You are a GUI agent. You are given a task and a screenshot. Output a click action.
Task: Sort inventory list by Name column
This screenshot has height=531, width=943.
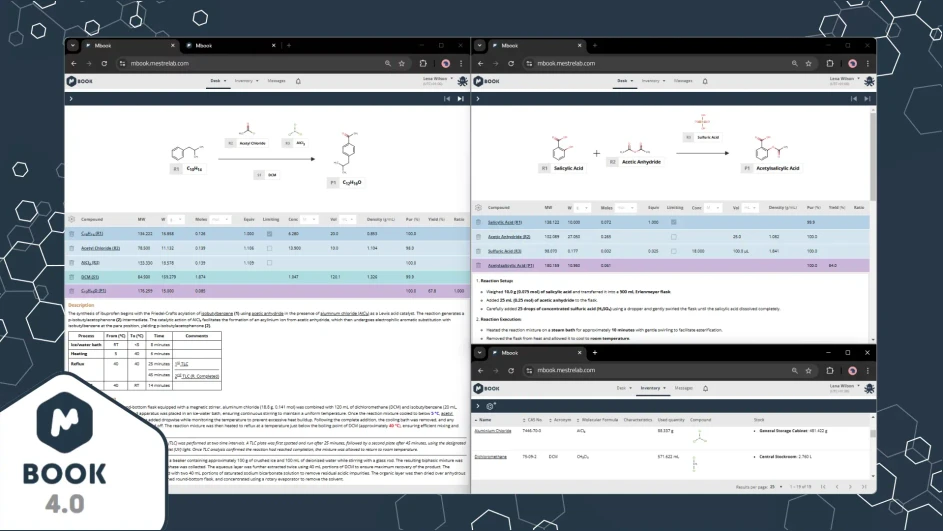click(483, 420)
